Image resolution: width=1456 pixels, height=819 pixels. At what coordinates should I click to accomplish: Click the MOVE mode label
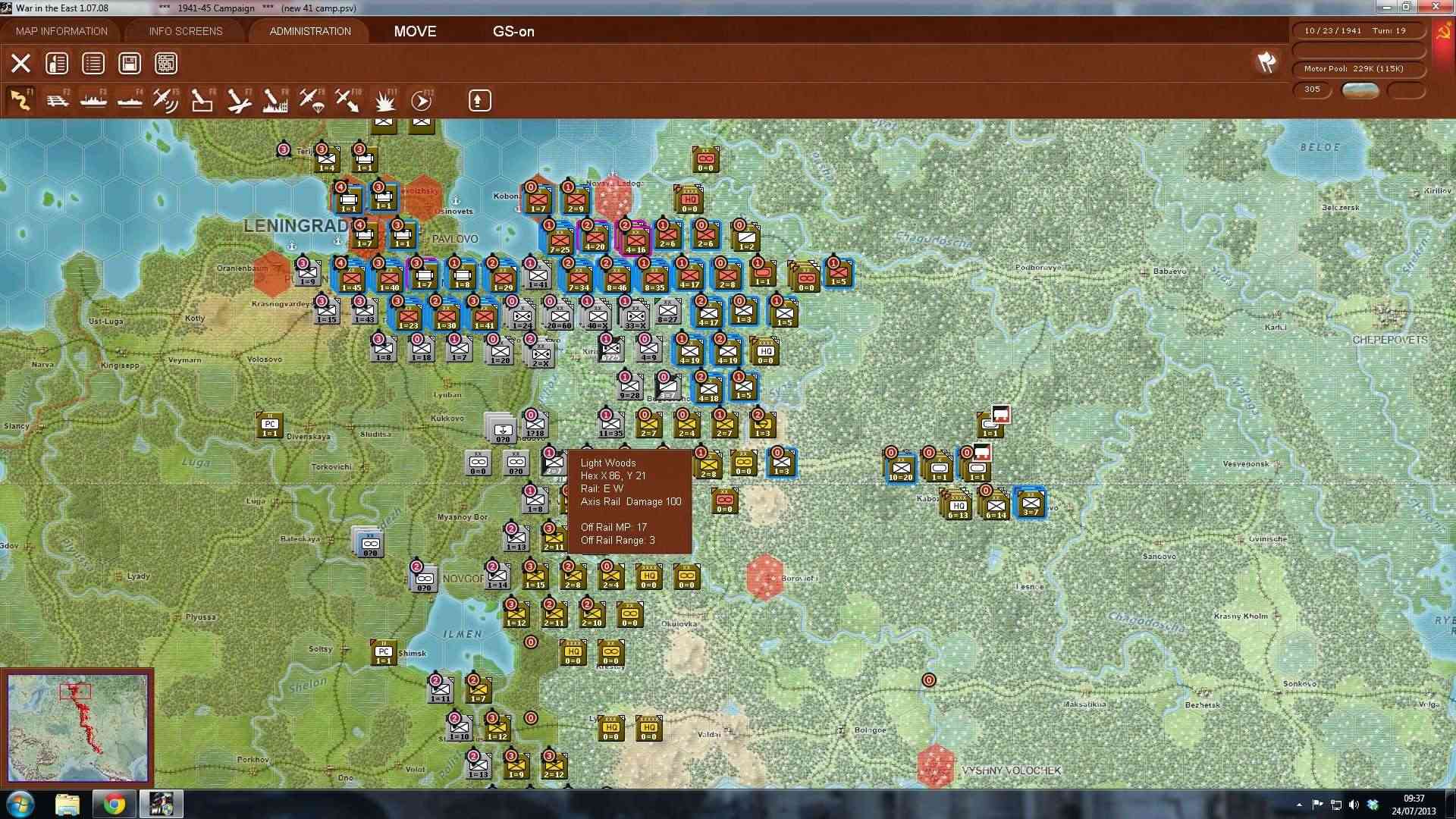coord(415,31)
